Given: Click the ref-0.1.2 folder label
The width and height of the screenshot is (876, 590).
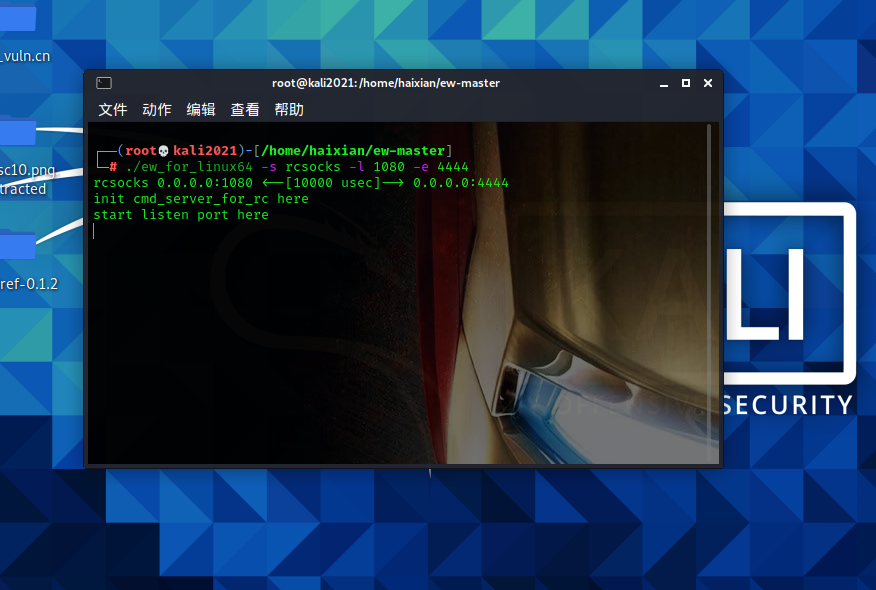Looking at the screenshot, I should (29, 284).
